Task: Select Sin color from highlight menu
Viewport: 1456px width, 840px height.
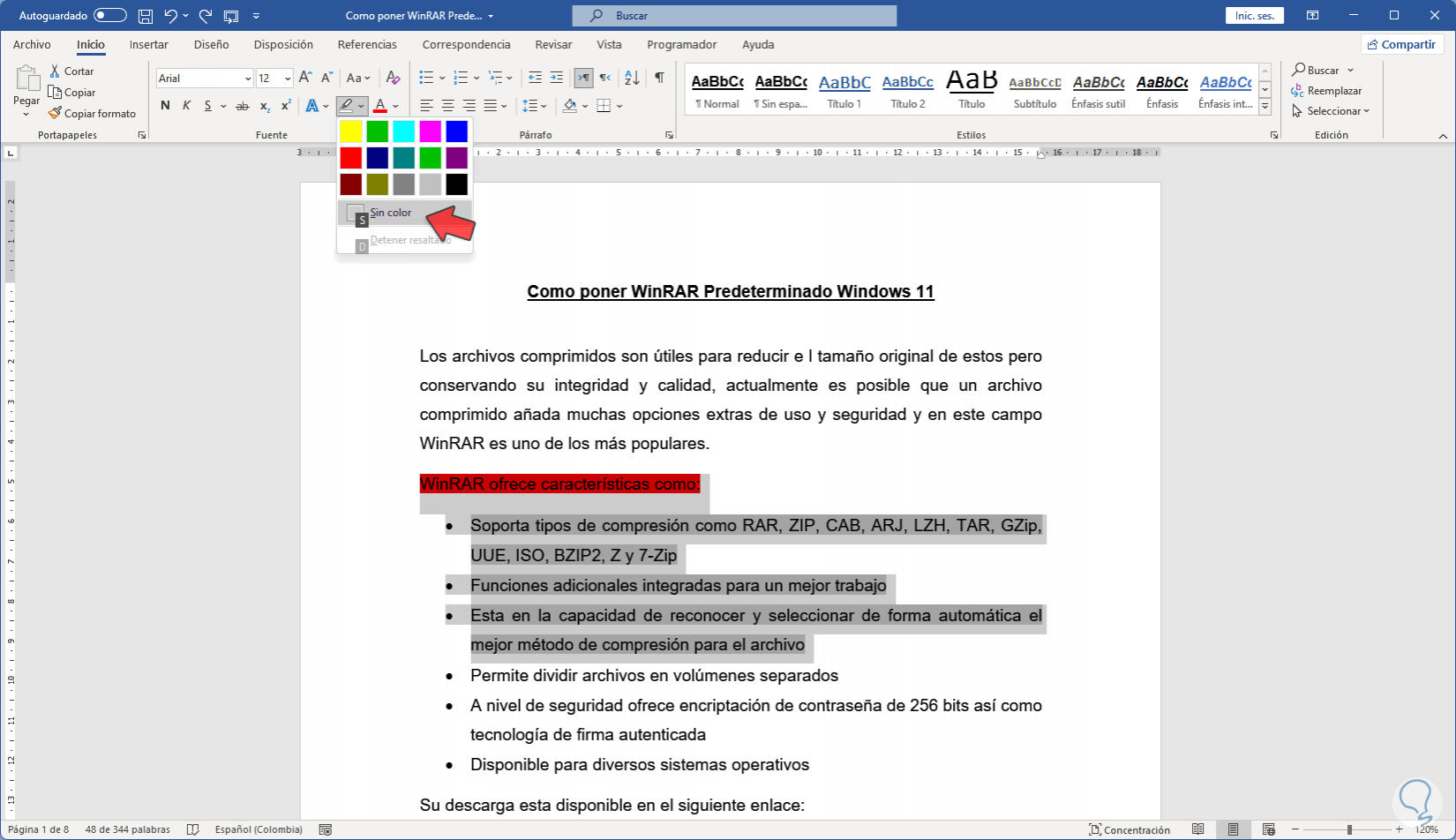Action: [x=405, y=213]
